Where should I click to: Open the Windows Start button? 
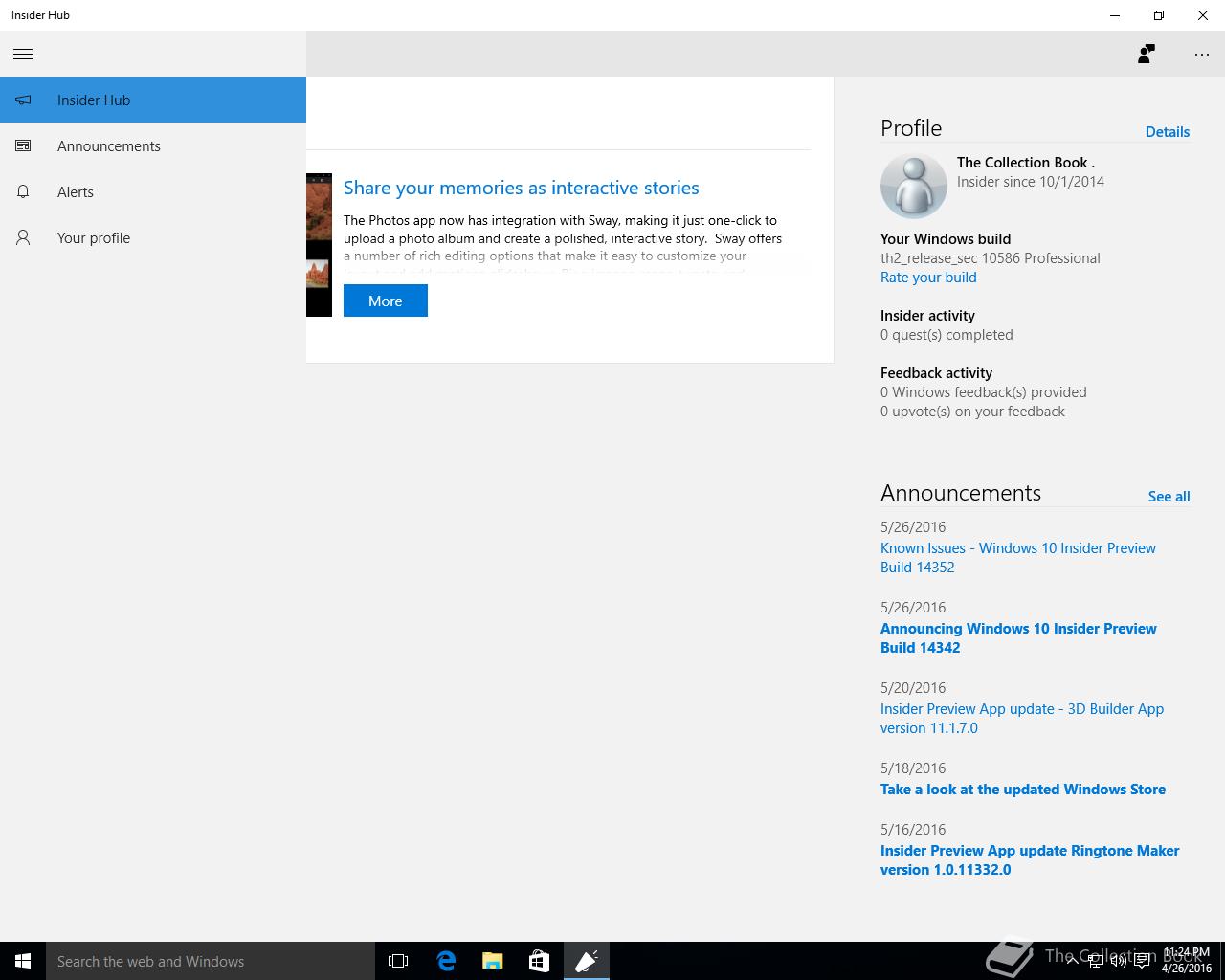pos(23,961)
